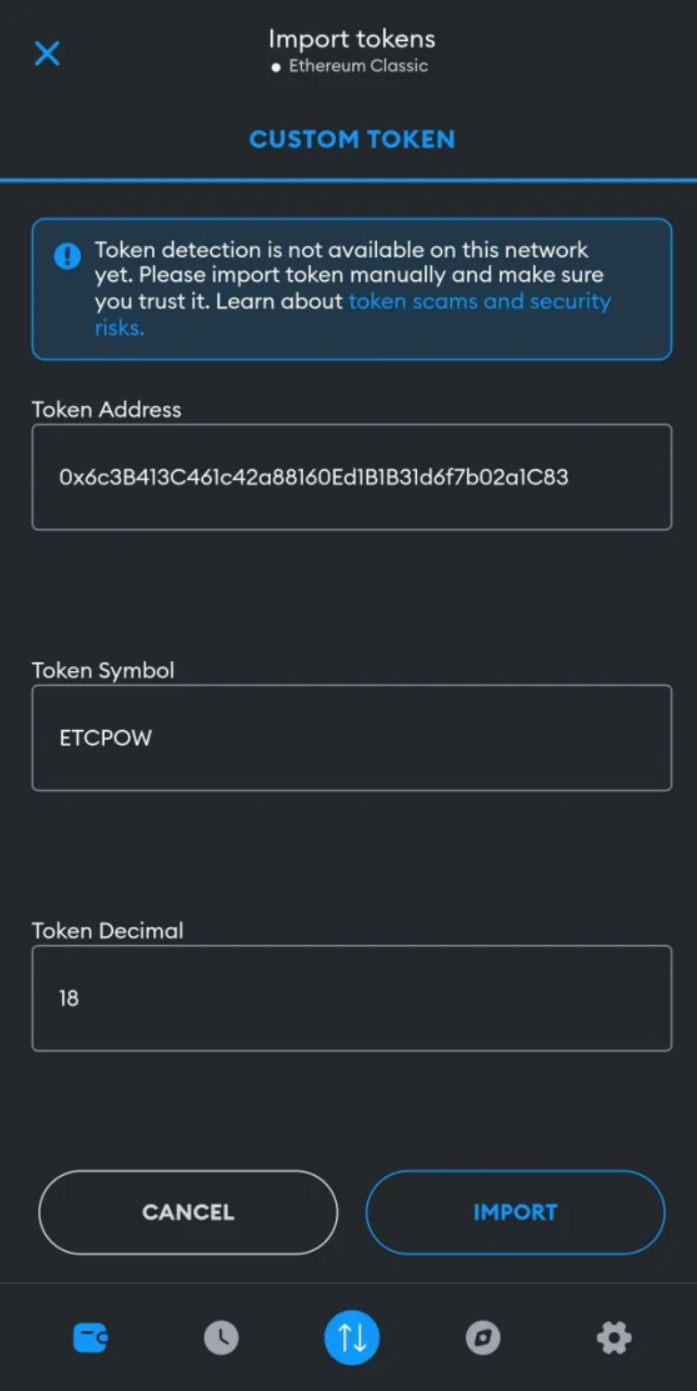Open the browser compass icon
Image resolution: width=697 pixels, height=1391 pixels.
482,1337
